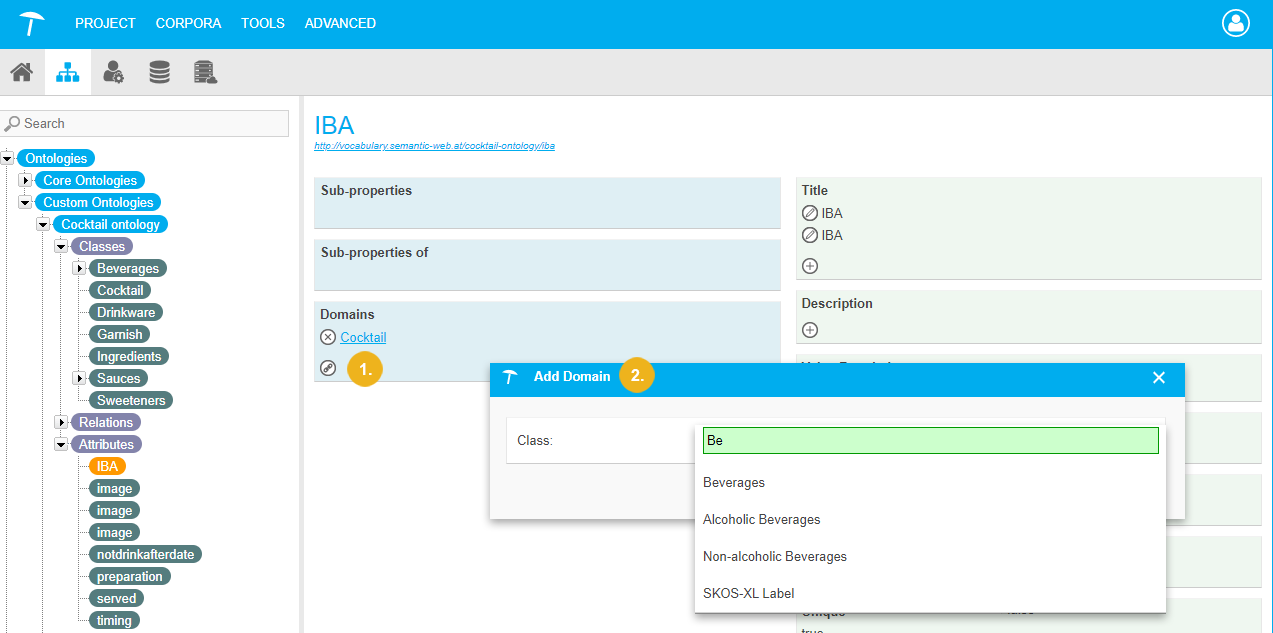Expand the Core Ontologies tree node
Image resolution: width=1273 pixels, height=633 pixels.
coord(26,181)
